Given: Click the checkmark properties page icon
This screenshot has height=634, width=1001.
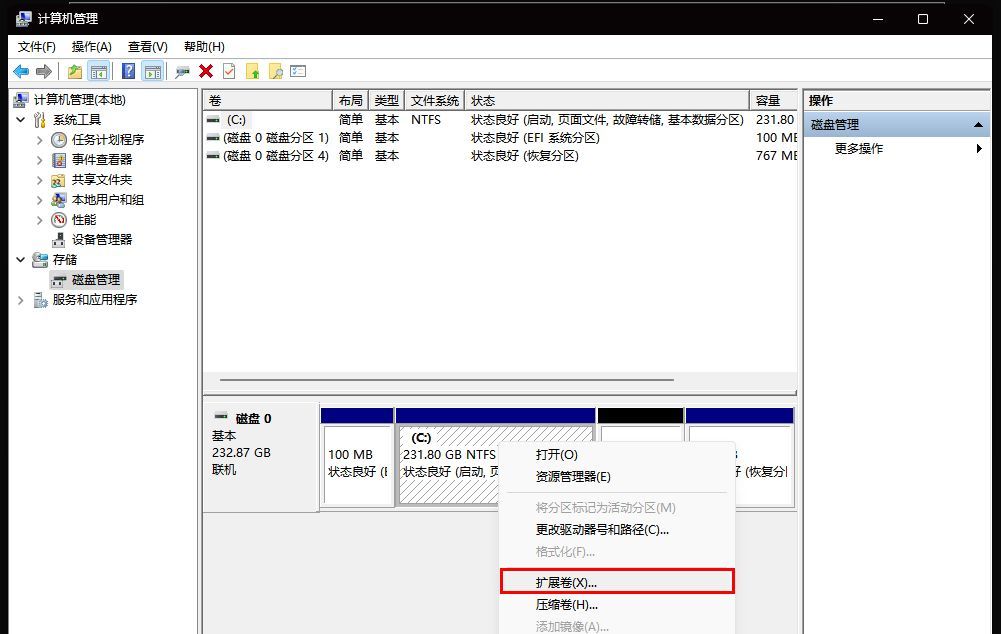Looking at the screenshot, I should click(229, 71).
